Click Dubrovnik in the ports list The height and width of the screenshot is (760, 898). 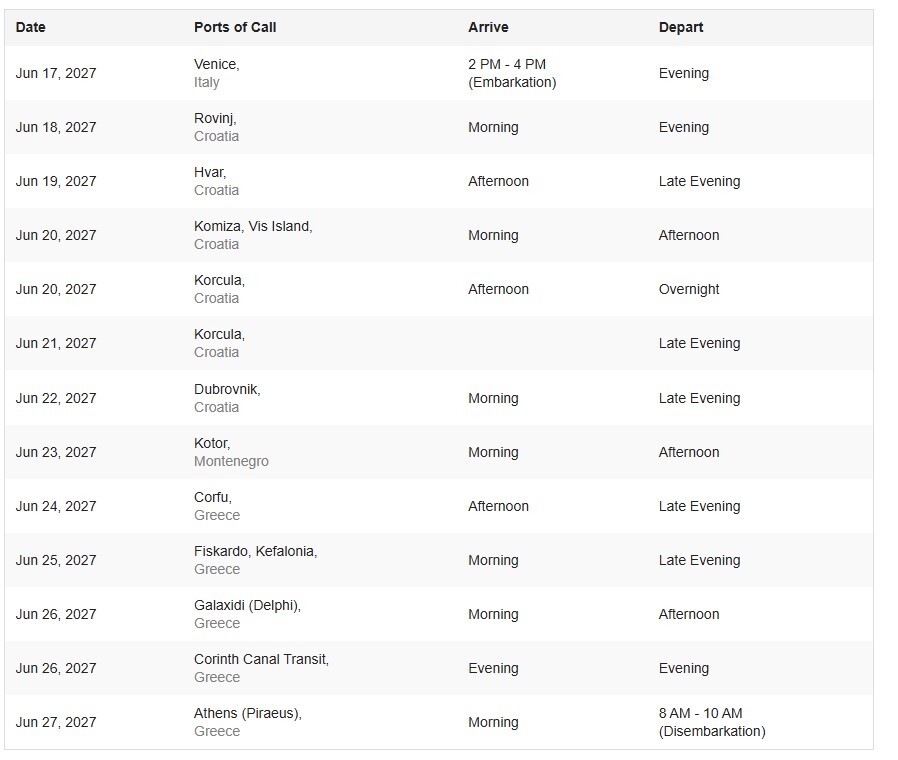coord(227,389)
